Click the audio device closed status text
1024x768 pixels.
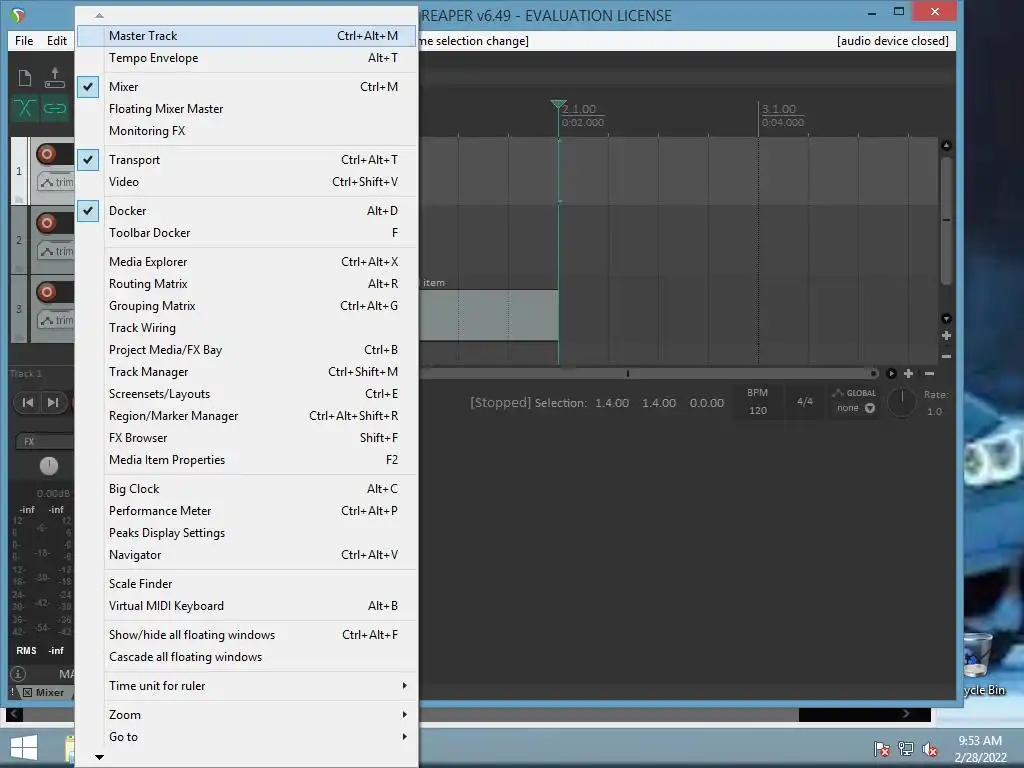tap(893, 41)
